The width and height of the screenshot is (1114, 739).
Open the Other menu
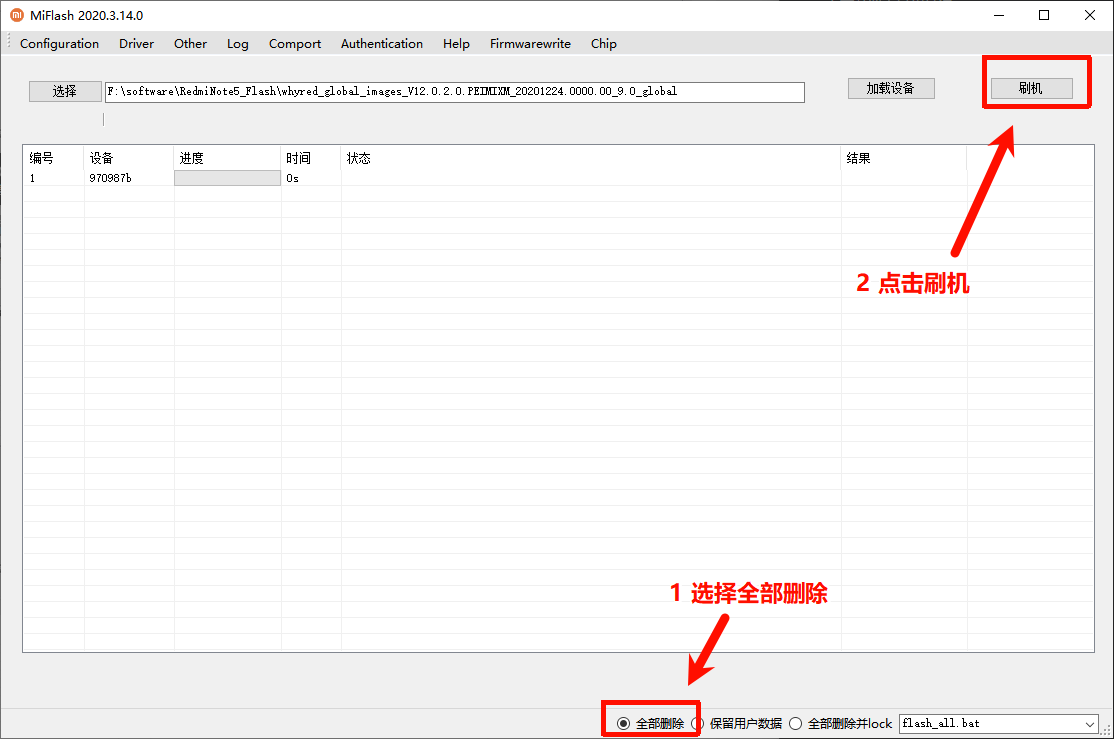[190, 44]
